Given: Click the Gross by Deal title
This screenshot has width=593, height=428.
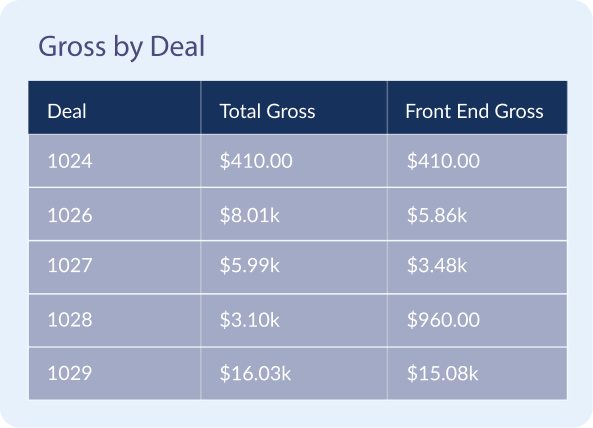Looking at the screenshot, I should coord(121,47).
